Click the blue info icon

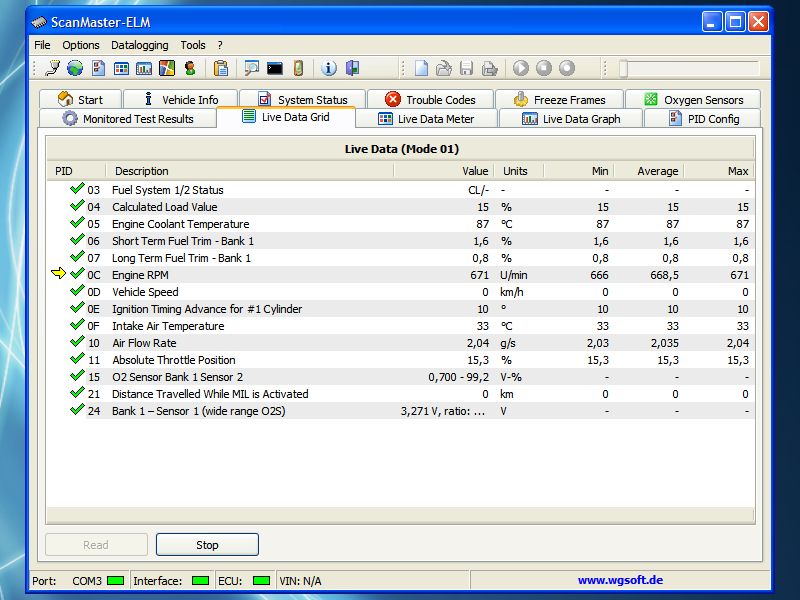(x=329, y=68)
